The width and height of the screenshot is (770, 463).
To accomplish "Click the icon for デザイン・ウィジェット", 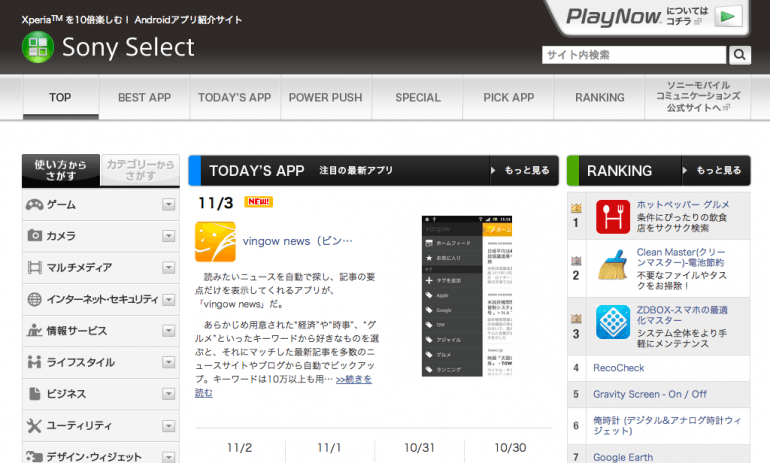I will [34, 457].
